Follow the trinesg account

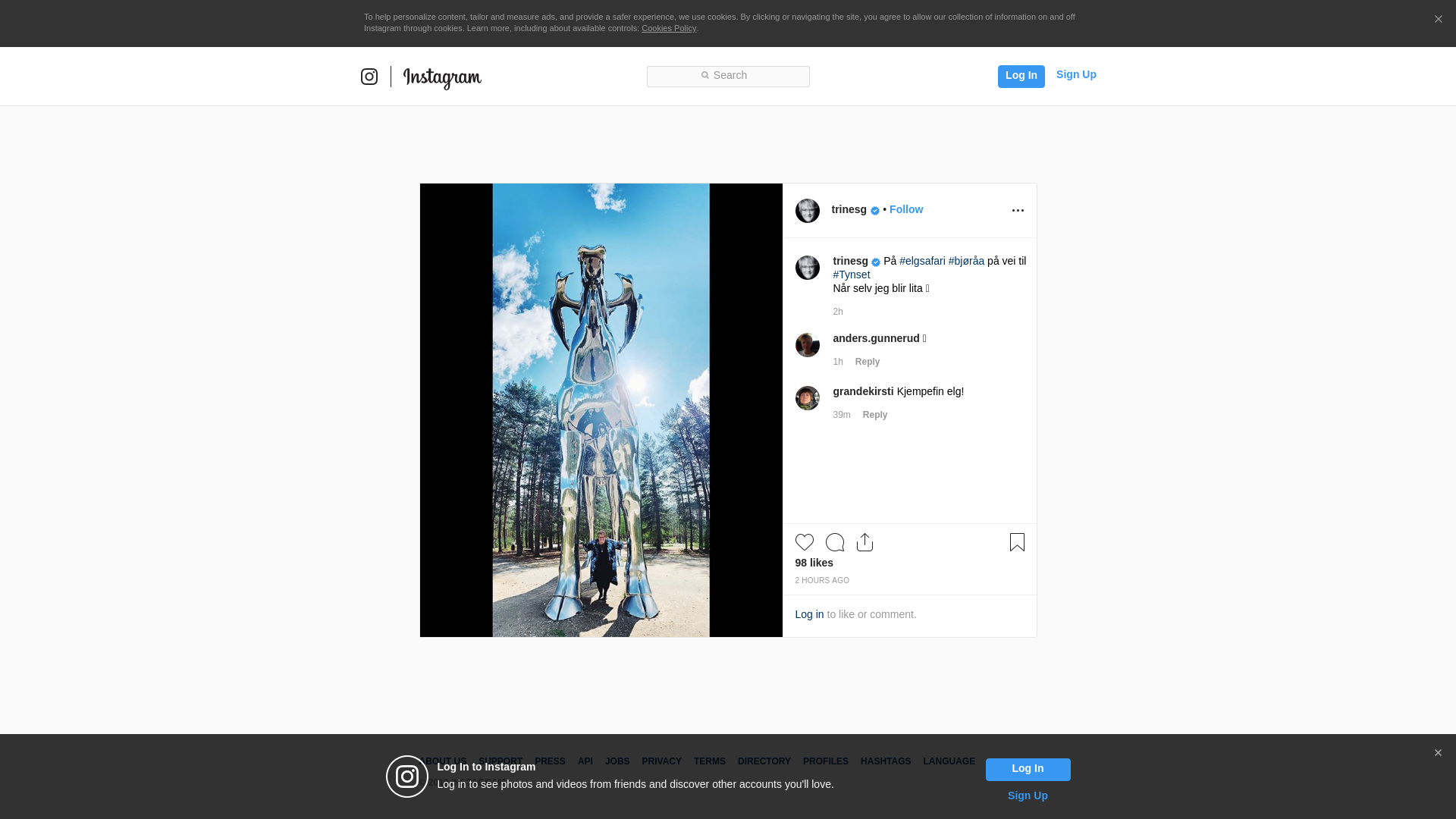click(x=905, y=209)
